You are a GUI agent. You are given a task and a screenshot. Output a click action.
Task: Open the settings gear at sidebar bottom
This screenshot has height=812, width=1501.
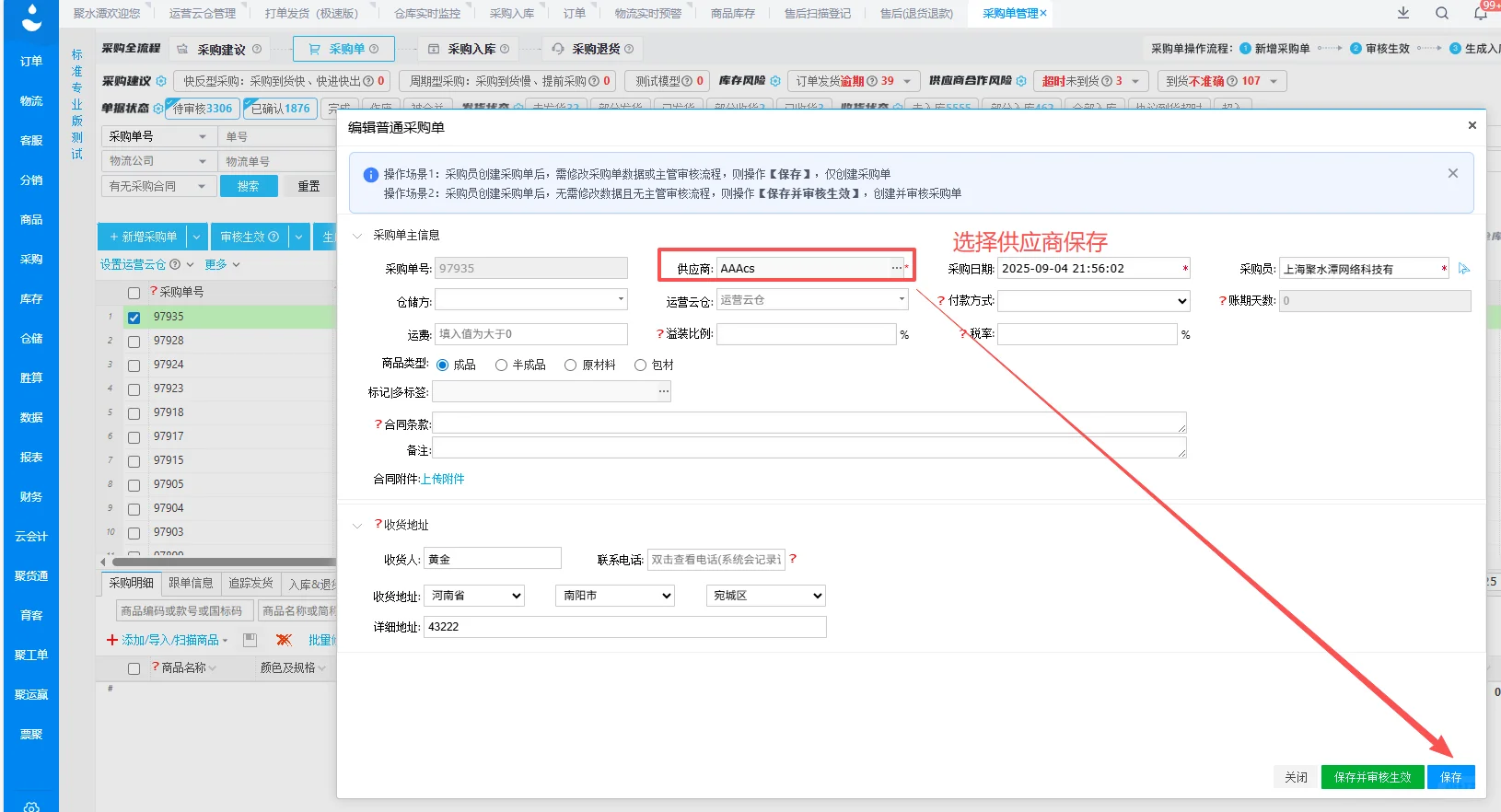click(x=31, y=807)
